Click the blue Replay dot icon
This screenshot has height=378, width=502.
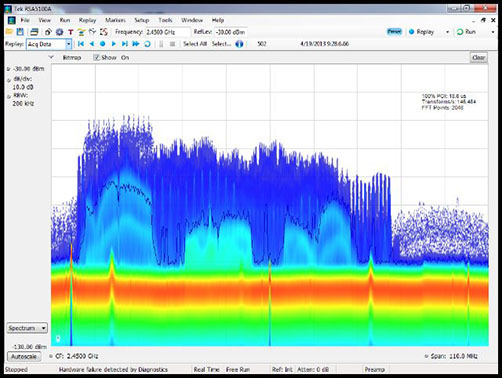click(x=411, y=32)
